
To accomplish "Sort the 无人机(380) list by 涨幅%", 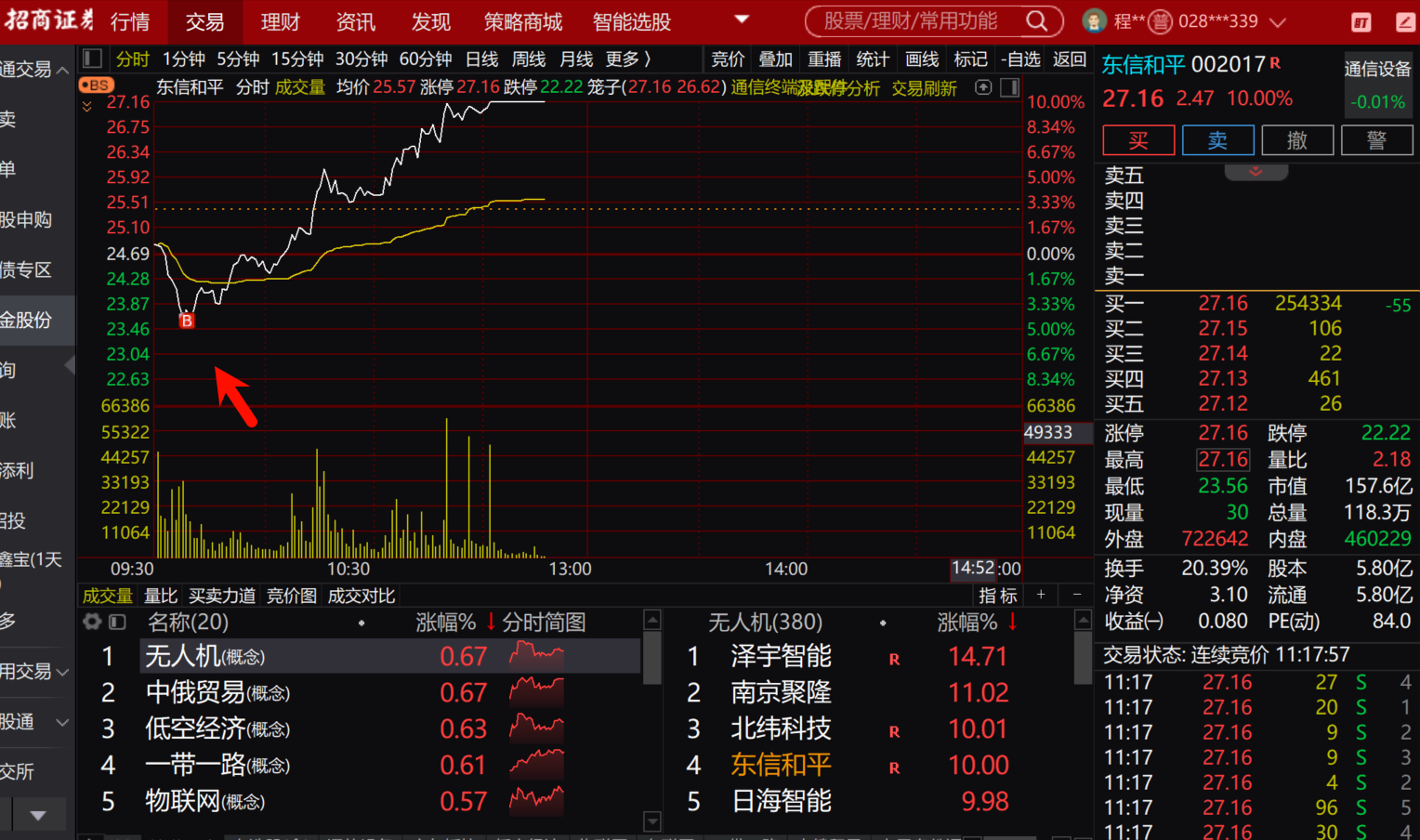I will click(x=976, y=622).
